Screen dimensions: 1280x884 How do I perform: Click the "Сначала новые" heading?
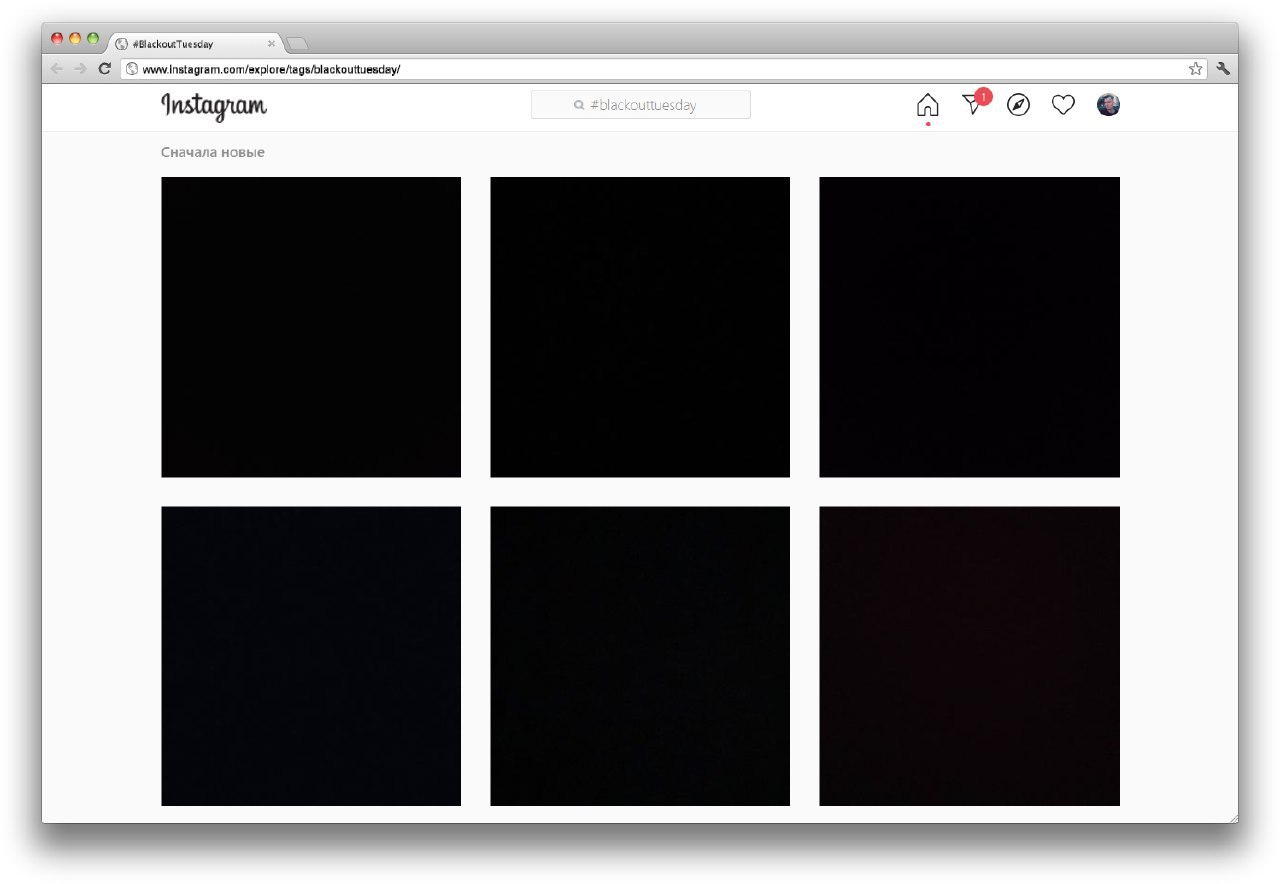(x=213, y=152)
